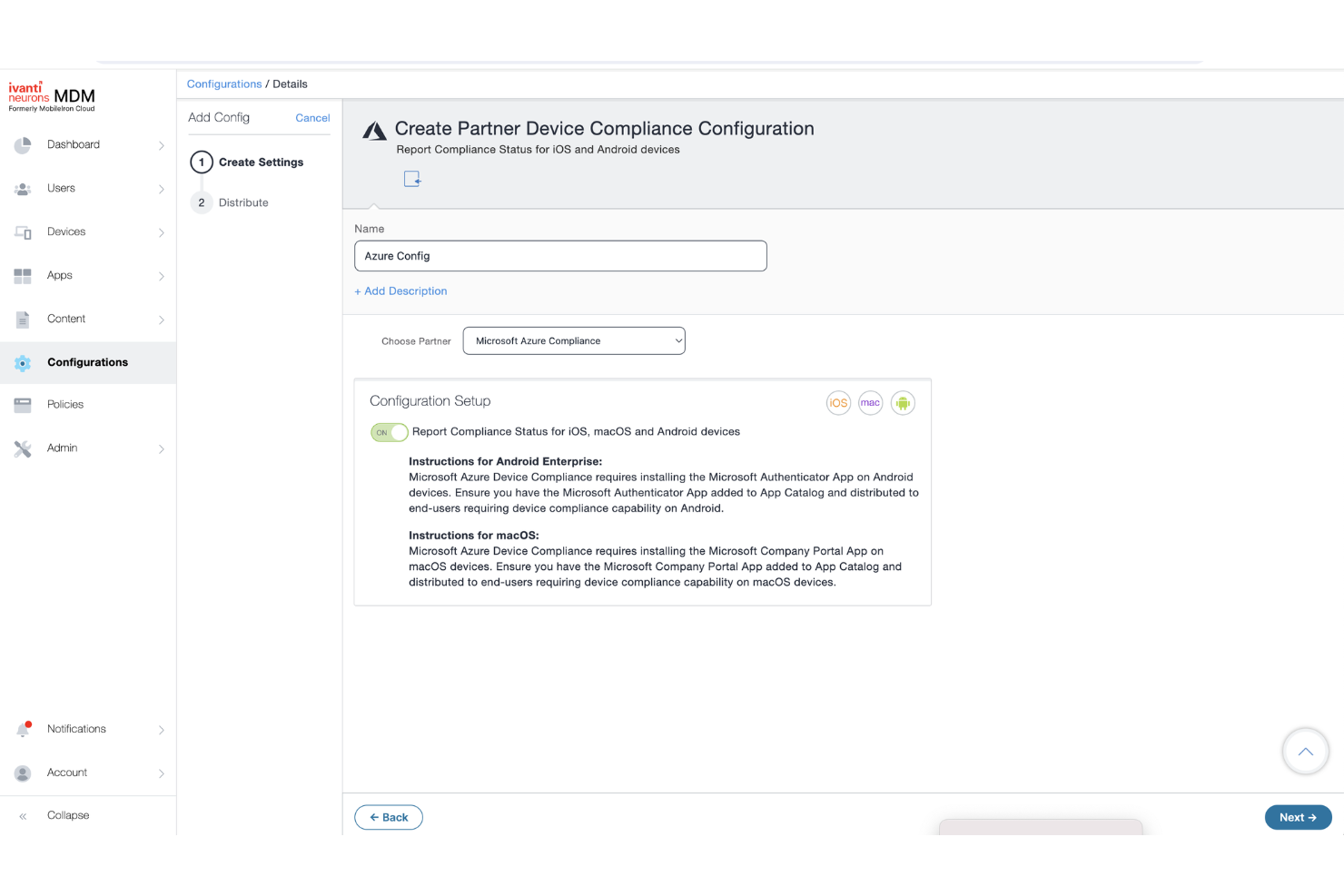Click the Instructions for Android Enterprise heading
The image size is (1344, 896).
pyautogui.click(x=505, y=462)
